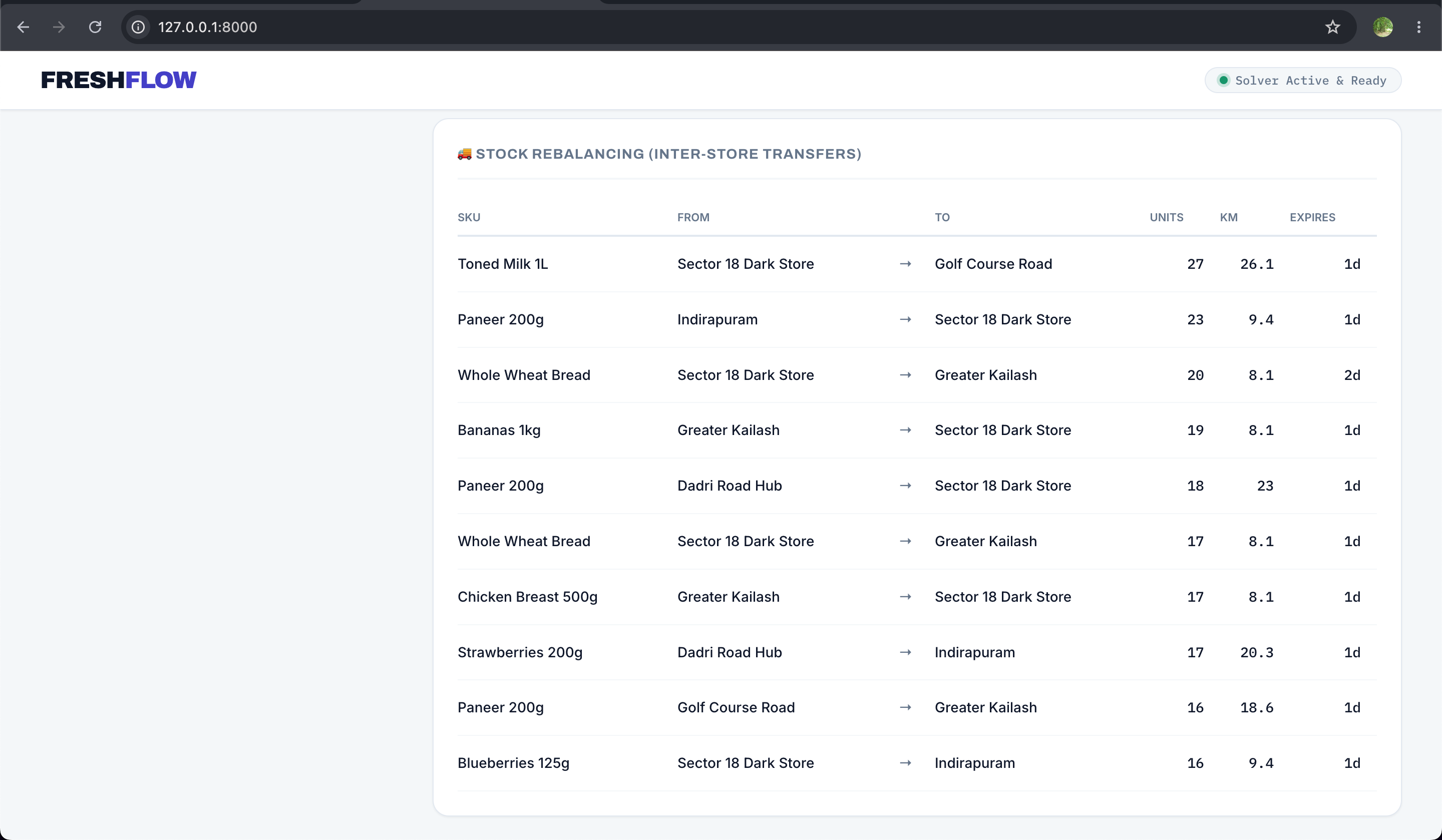The width and height of the screenshot is (1442, 840).
Task: Click the 20.3 km value in Strawberries row
Action: click(1257, 652)
